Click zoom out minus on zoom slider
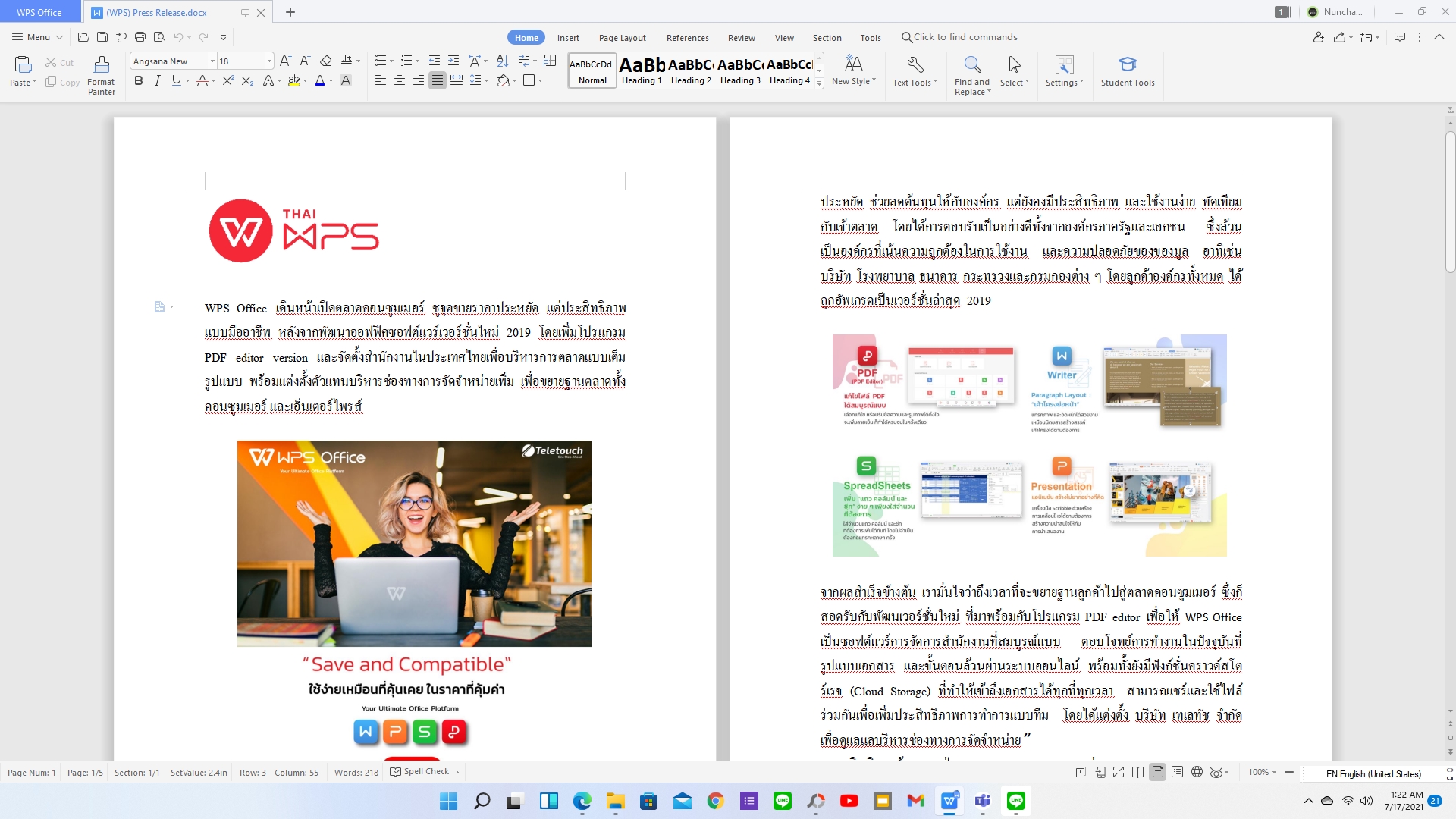 tap(1289, 772)
